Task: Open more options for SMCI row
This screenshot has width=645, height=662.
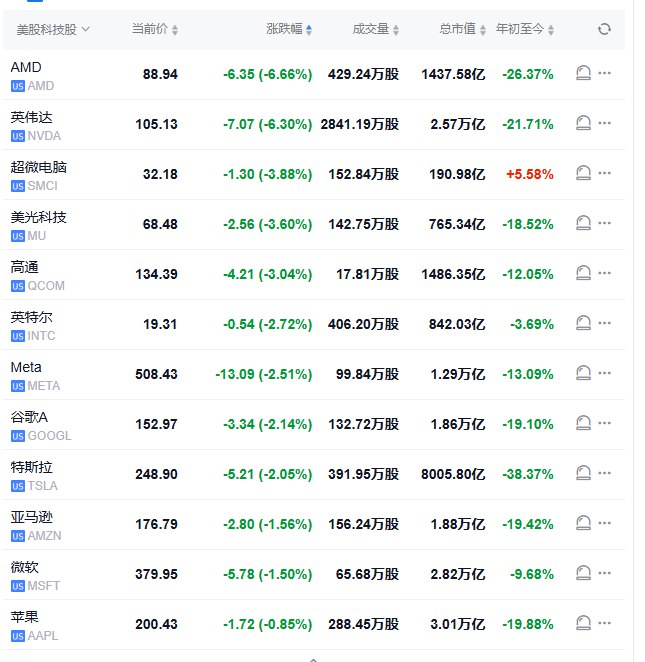Action: [x=604, y=173]
